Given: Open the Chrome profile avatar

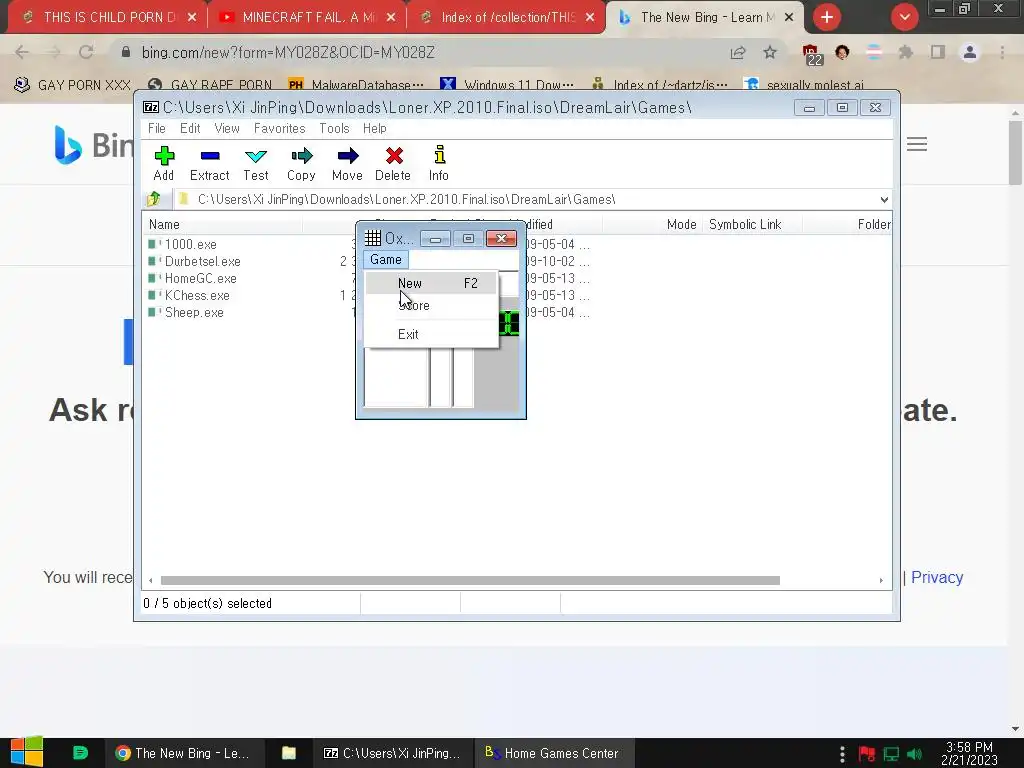Looking at the screenshot, I should click(x=970, y=52).
